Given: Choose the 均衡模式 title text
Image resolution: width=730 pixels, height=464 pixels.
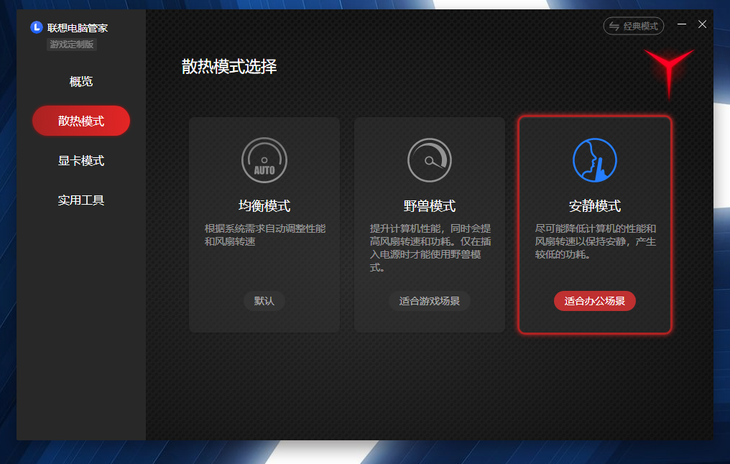Looking at the screenshot, I should point(264,206).
